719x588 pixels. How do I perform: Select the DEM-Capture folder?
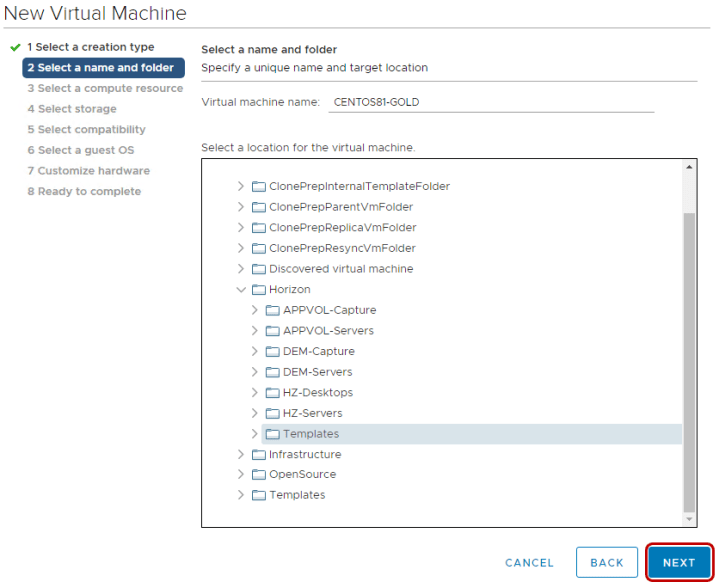click(x=318, y=352)
